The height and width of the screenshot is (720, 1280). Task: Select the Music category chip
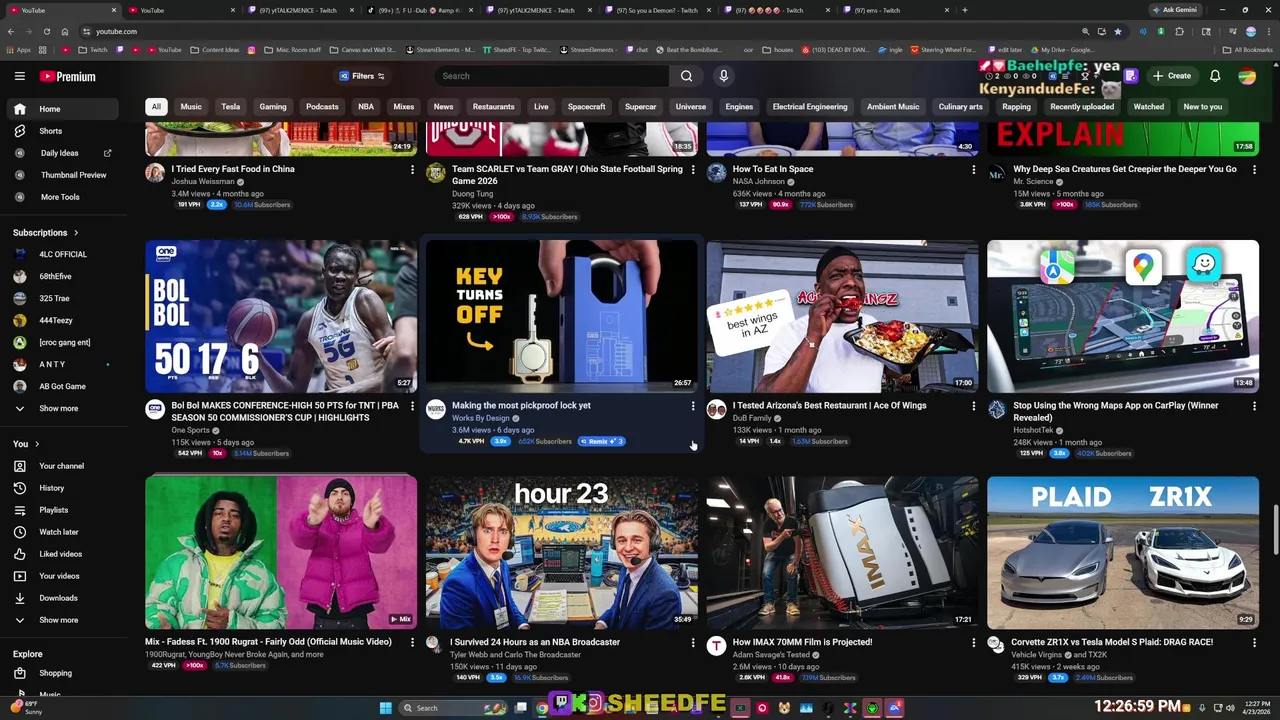pyautogui.click(x=191, y=107)
